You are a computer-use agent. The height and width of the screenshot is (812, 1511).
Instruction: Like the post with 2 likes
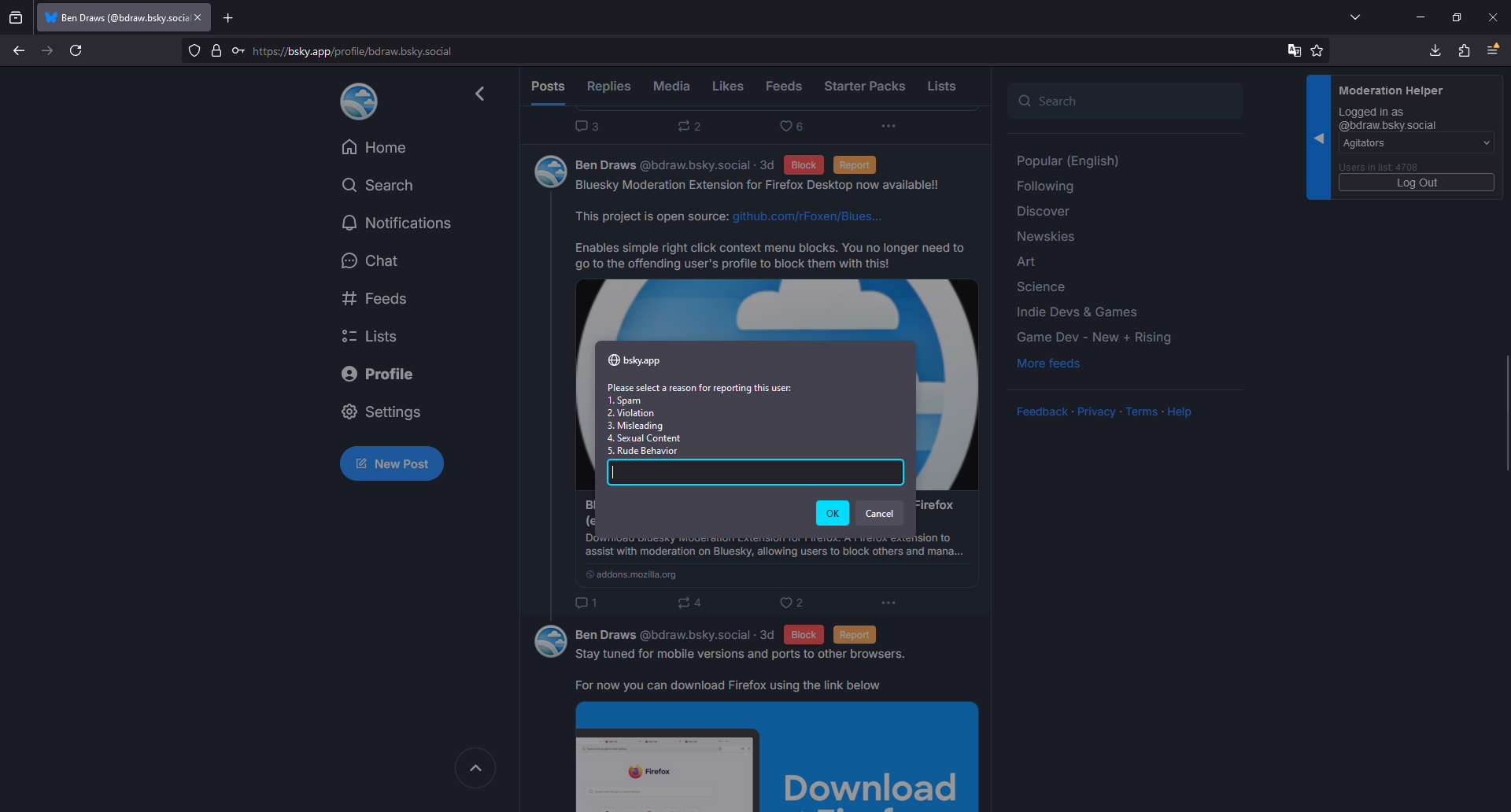tap(791, 603)
